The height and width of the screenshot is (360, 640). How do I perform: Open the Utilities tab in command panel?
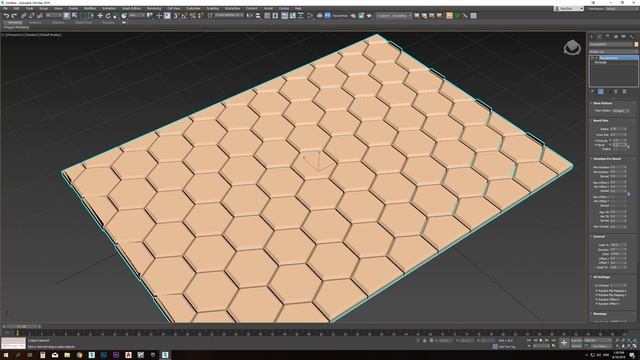631,37
